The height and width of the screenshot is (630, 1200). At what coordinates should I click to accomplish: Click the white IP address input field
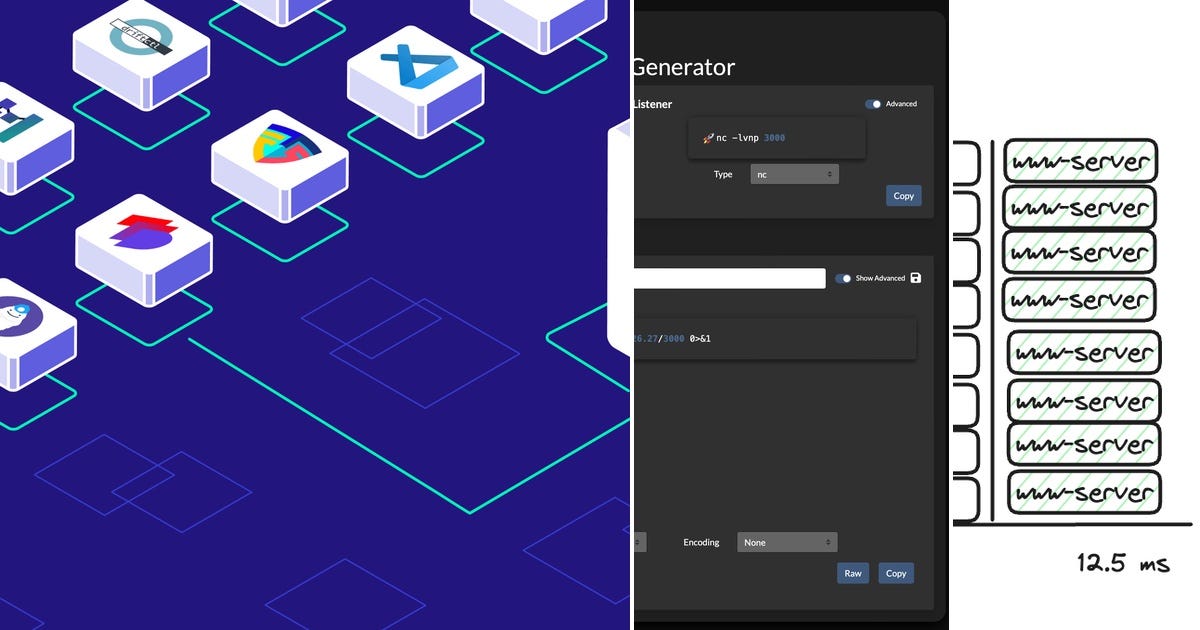coord(730,278)
